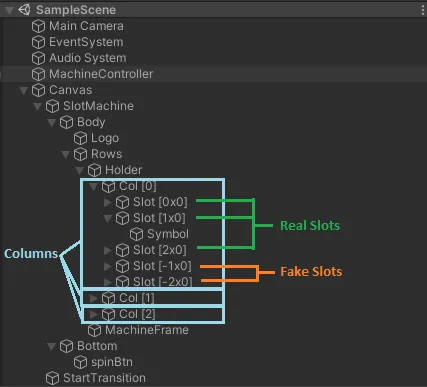Viewport: 427px width, 387px height.
Task: Select the Slot [-2x0] row label
Action: pos(163,282)
